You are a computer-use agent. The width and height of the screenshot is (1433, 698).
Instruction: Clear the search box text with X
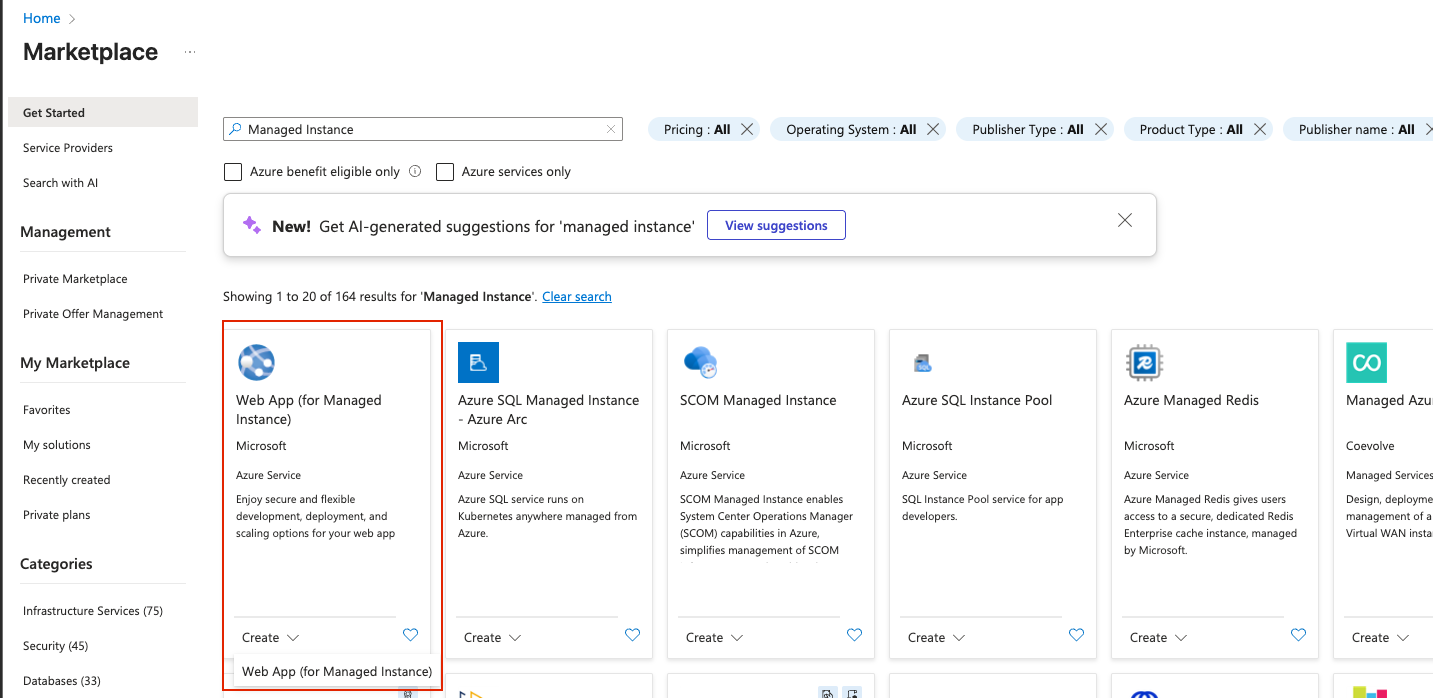click(x=611, y=129)
